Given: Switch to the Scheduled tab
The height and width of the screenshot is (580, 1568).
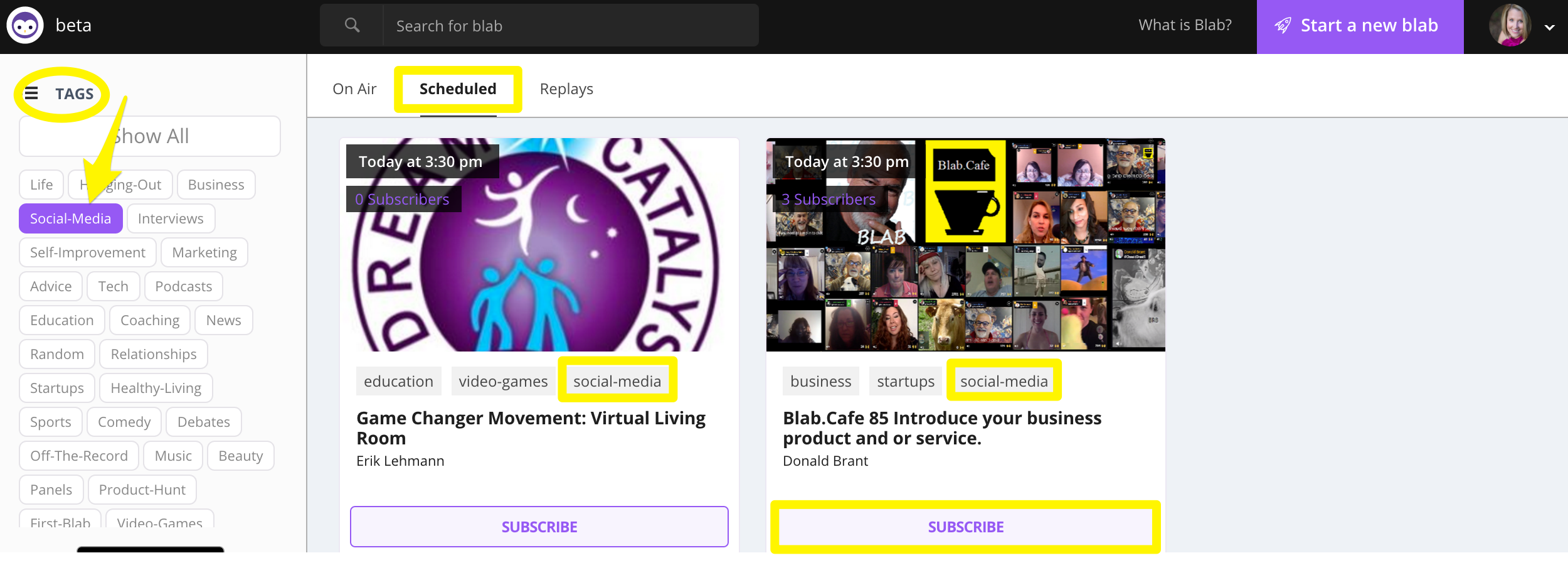Looking at the screenshot, I should [458, 89].
